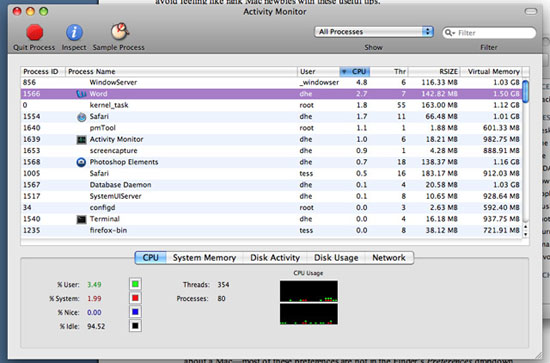Select the CPU tab
Screen dimensions: 550x363
pyautogui.click(x=150, y=258)
